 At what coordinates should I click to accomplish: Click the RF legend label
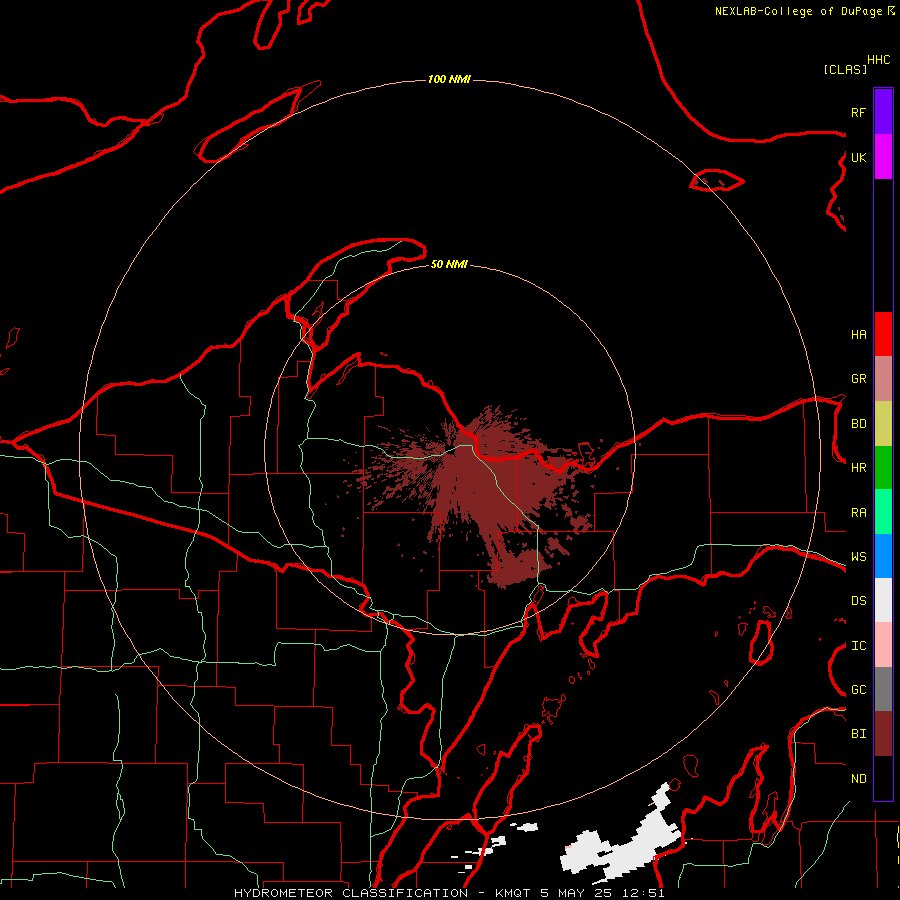pos(858,112)
